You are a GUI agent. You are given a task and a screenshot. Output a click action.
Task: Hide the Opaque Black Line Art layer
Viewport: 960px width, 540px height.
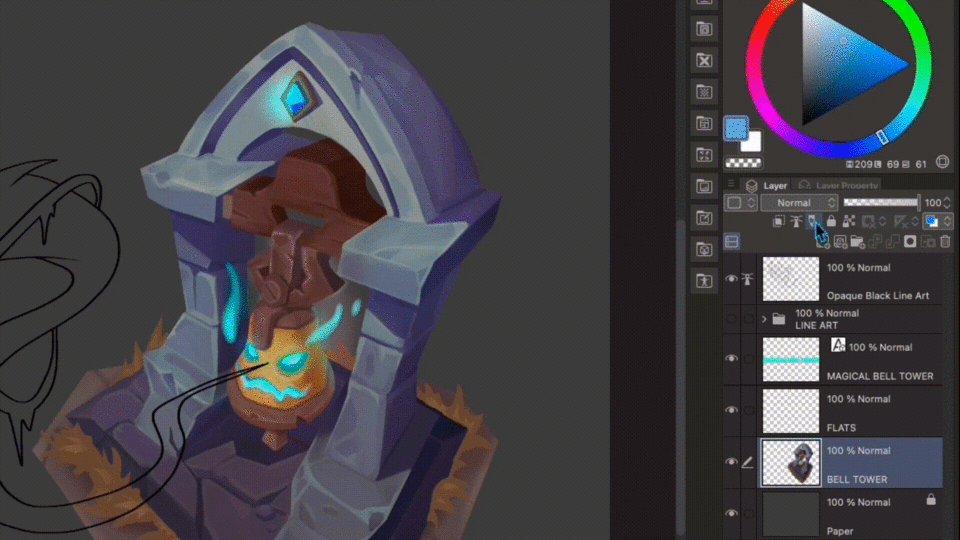click(x=731, y=279)
